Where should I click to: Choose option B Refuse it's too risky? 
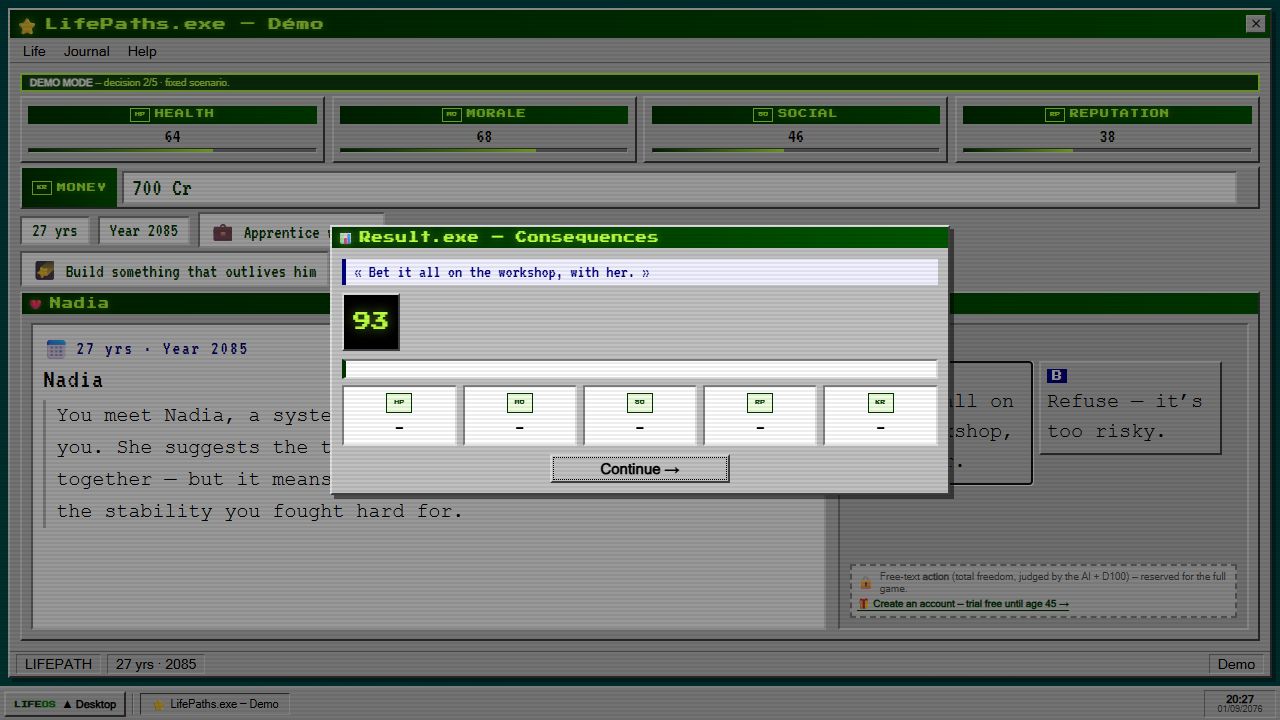1130,408
